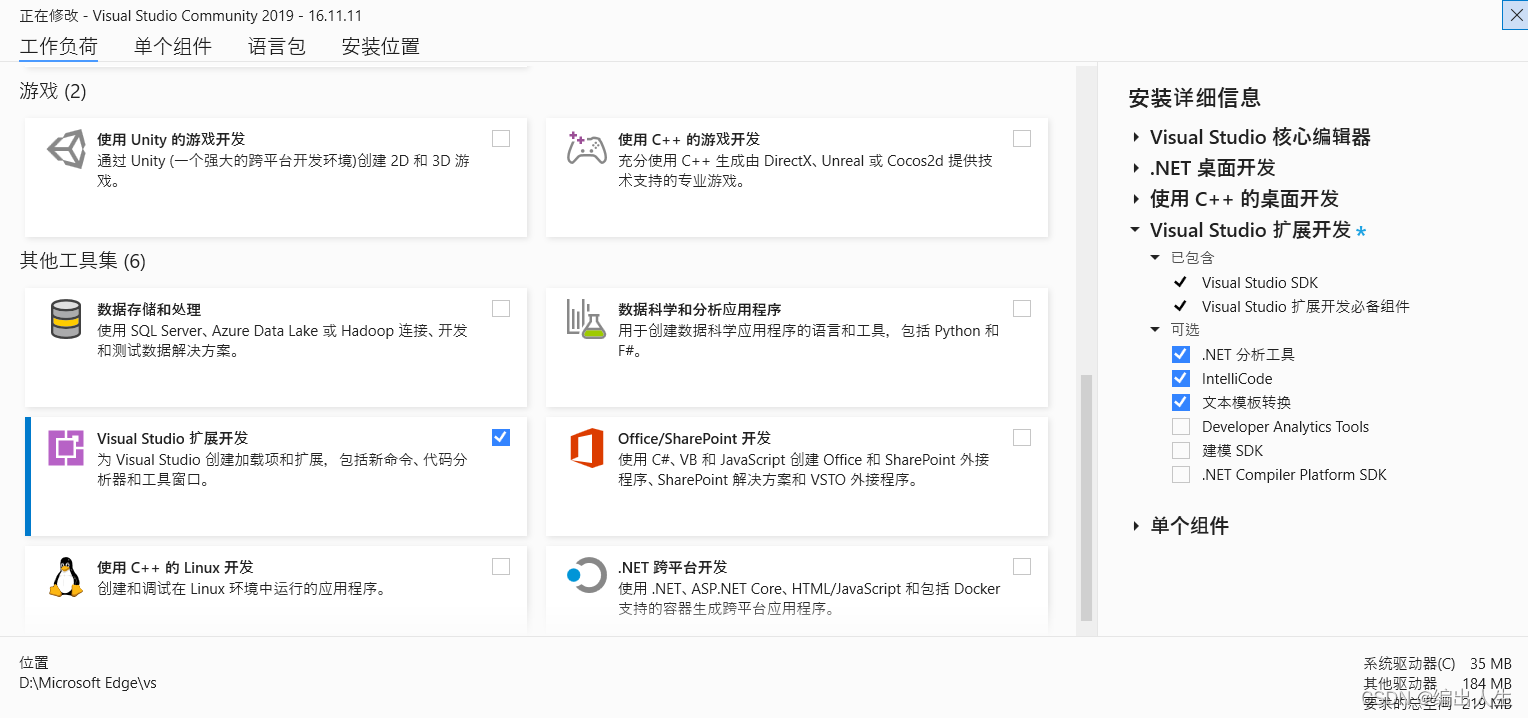1528x718 pixels.
Task: Click the D:\Microsoft Edge\vs install path
Action: (88, 683)
